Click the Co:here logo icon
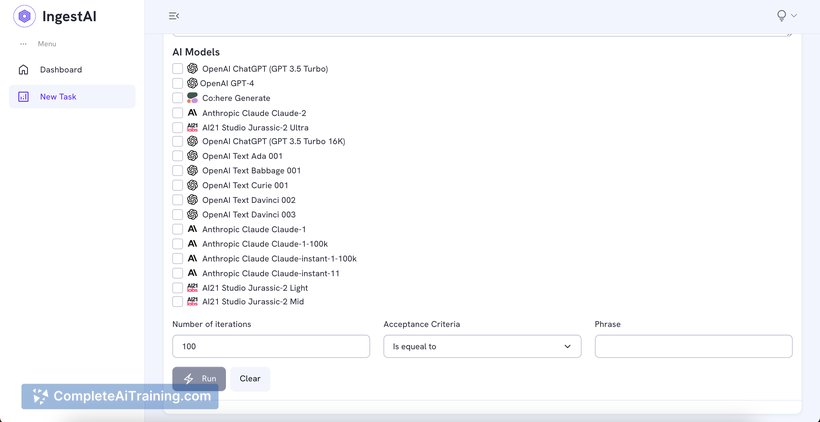The height and width of the screenshot is (422, 820). coord(192,98)
